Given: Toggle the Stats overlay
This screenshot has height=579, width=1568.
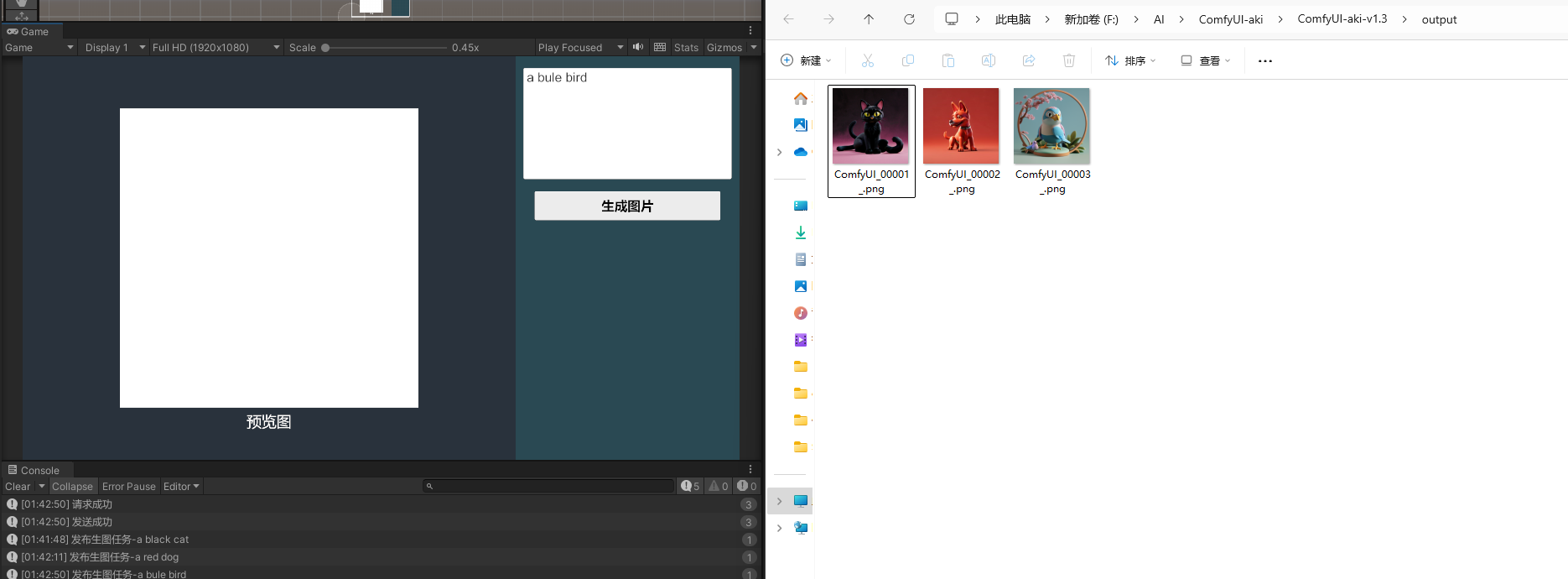Looking at the screenshot, I should (686, 48).
